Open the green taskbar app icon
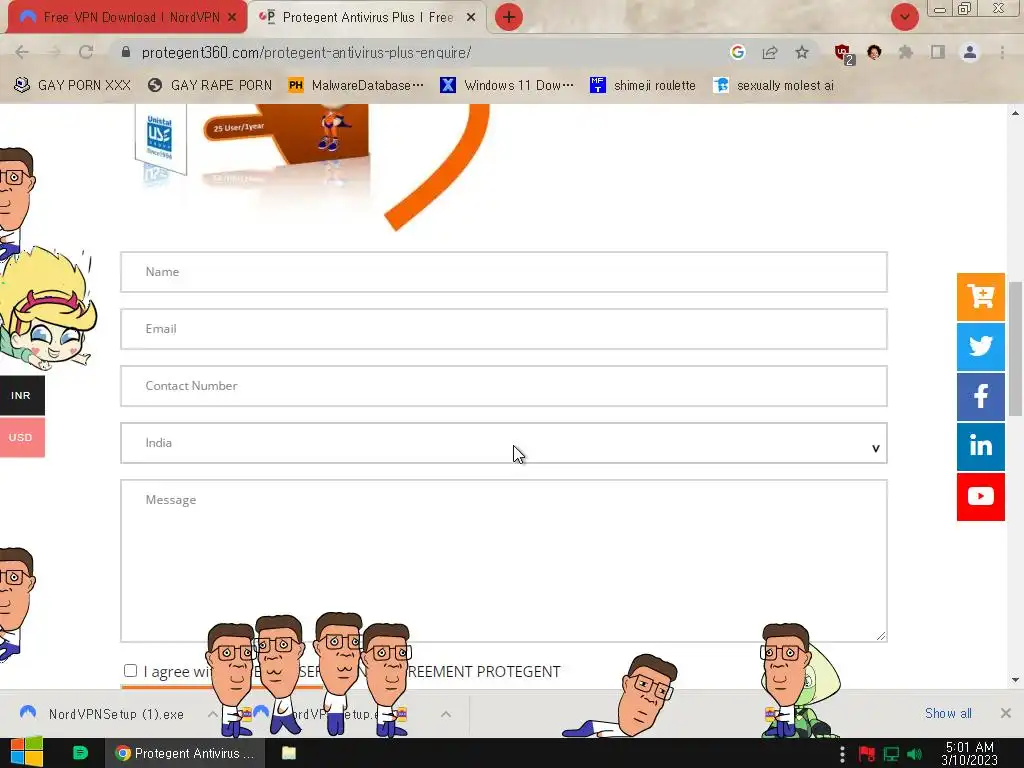1024x768 pixels. tap(80, 753)
